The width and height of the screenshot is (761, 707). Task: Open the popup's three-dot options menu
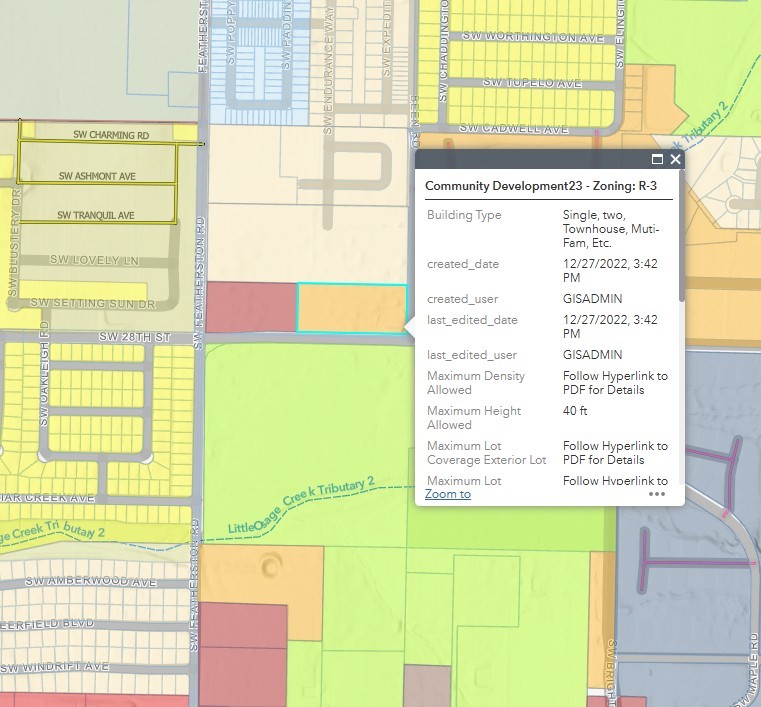point(657,493)
